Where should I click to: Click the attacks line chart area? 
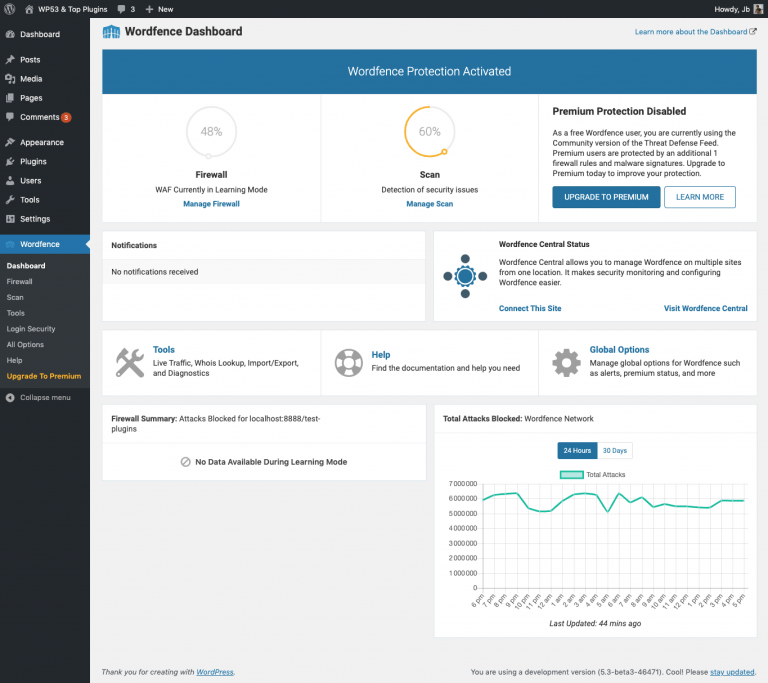pyautogui.click(x=614, y=536)
